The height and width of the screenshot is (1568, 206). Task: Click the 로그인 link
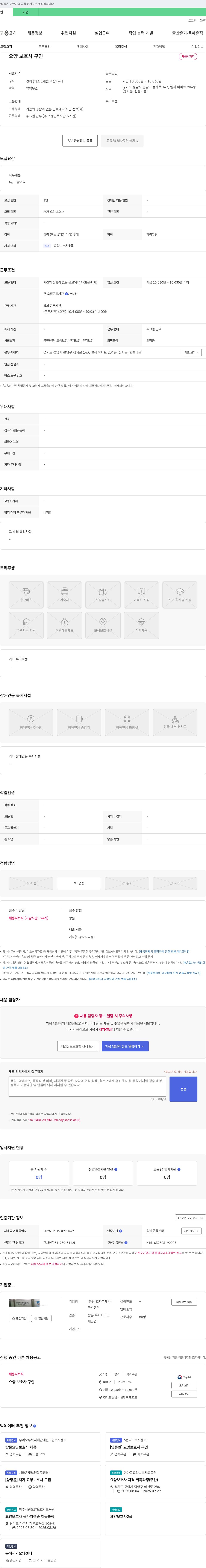tap(192, 21)
